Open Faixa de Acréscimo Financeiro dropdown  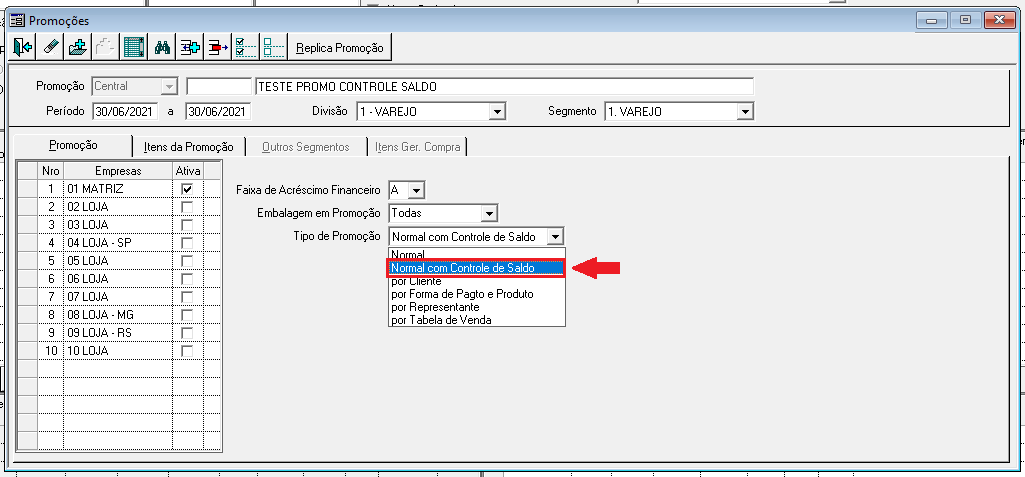(417, 190)
